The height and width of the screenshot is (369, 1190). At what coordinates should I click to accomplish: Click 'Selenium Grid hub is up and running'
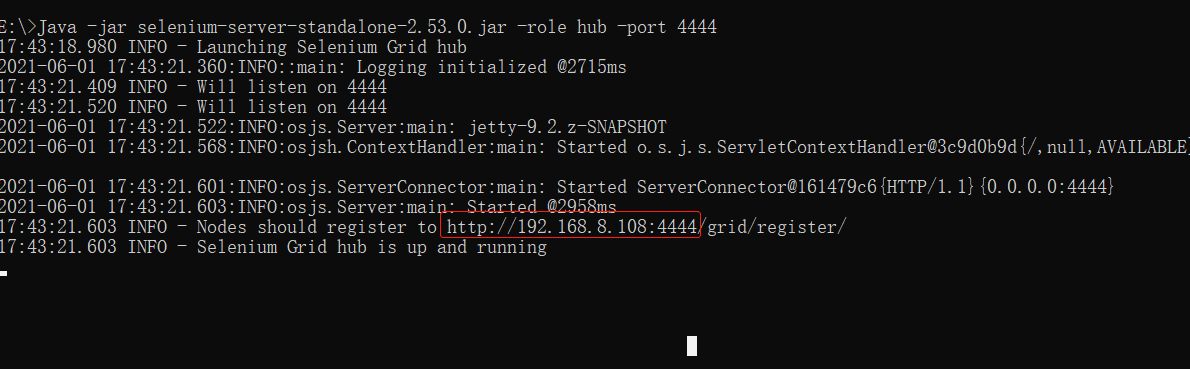[x=372, y=247]
